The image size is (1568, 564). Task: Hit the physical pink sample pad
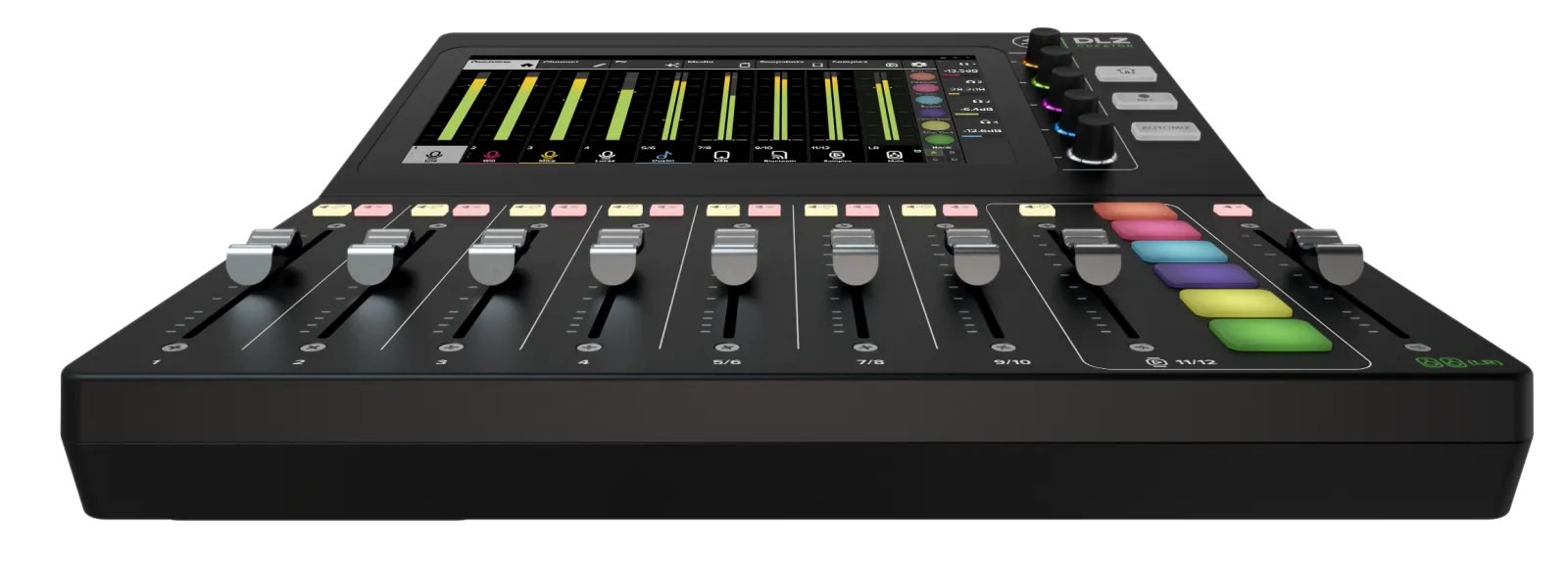[x=1156, y=231]
